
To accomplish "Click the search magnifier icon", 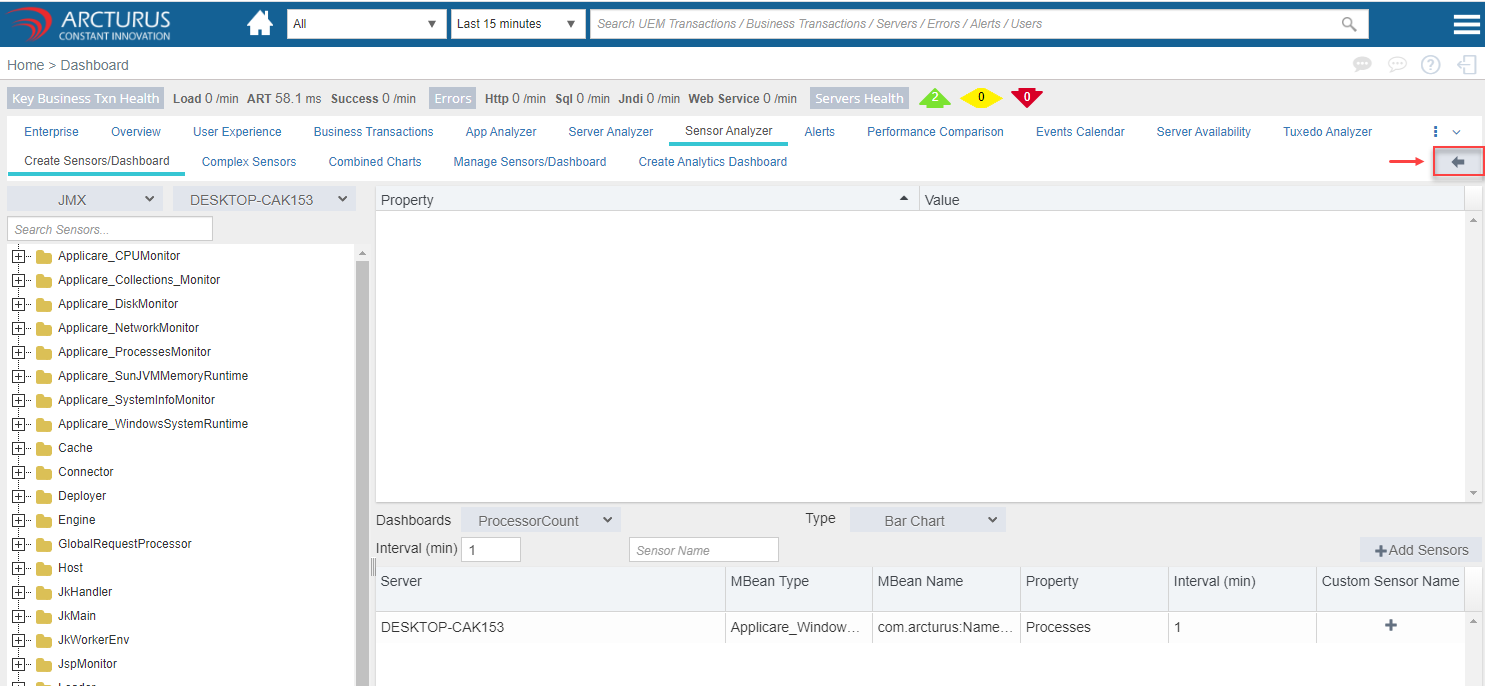I will coord(1349,24).
